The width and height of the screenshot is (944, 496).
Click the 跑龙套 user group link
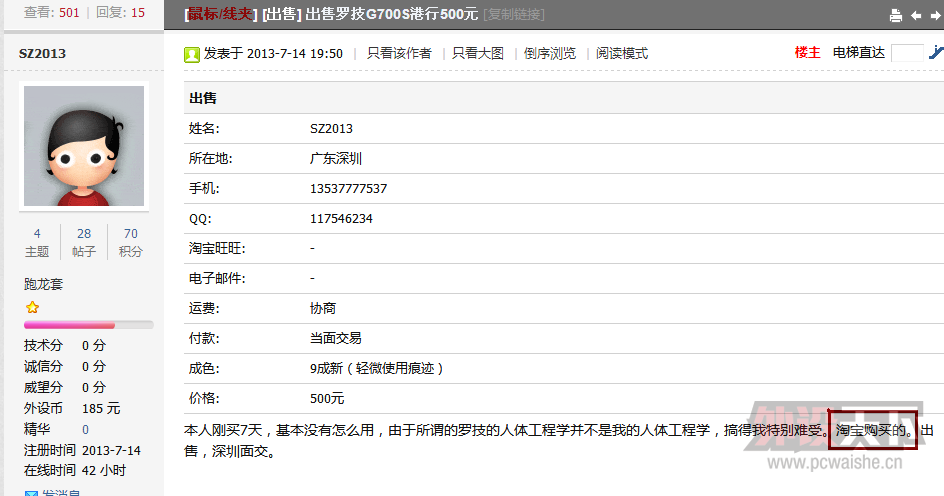pyautogui.click(x=43, y=284)
